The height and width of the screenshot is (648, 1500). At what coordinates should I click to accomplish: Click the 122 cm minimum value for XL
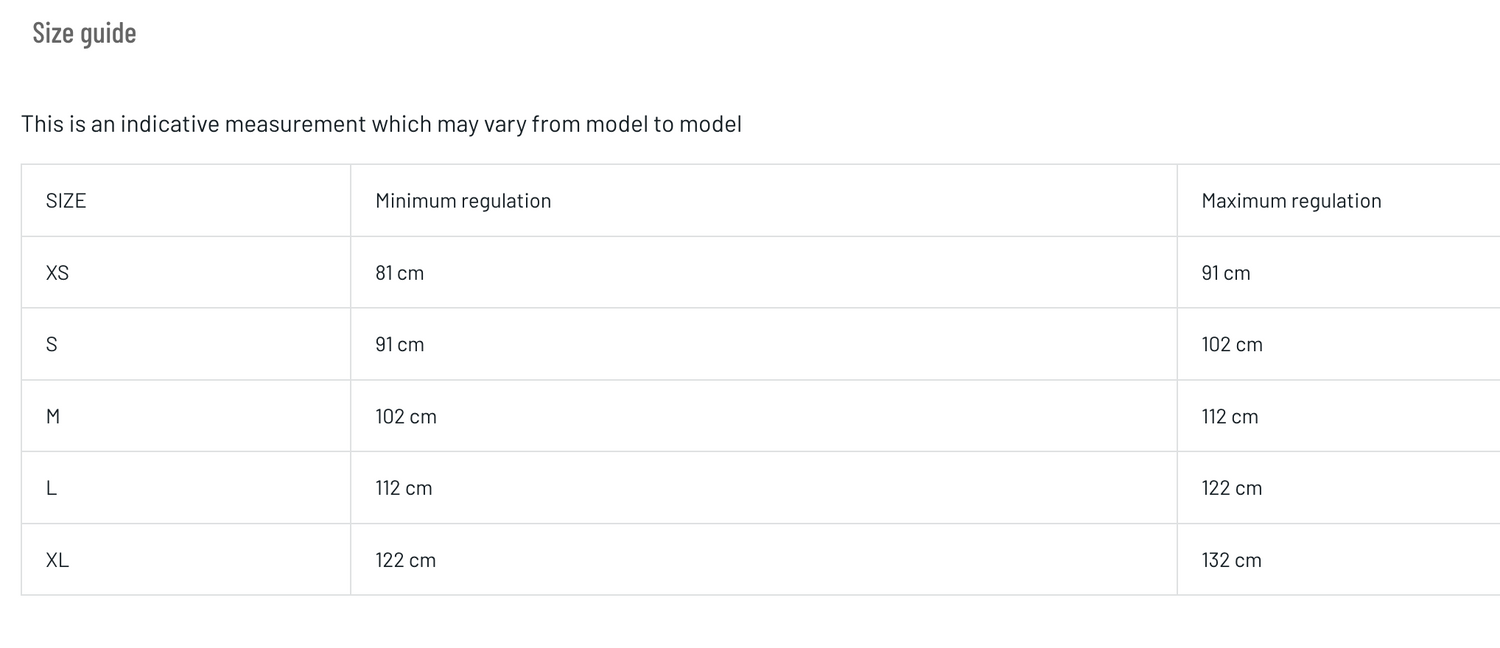[x=406, y=560]
